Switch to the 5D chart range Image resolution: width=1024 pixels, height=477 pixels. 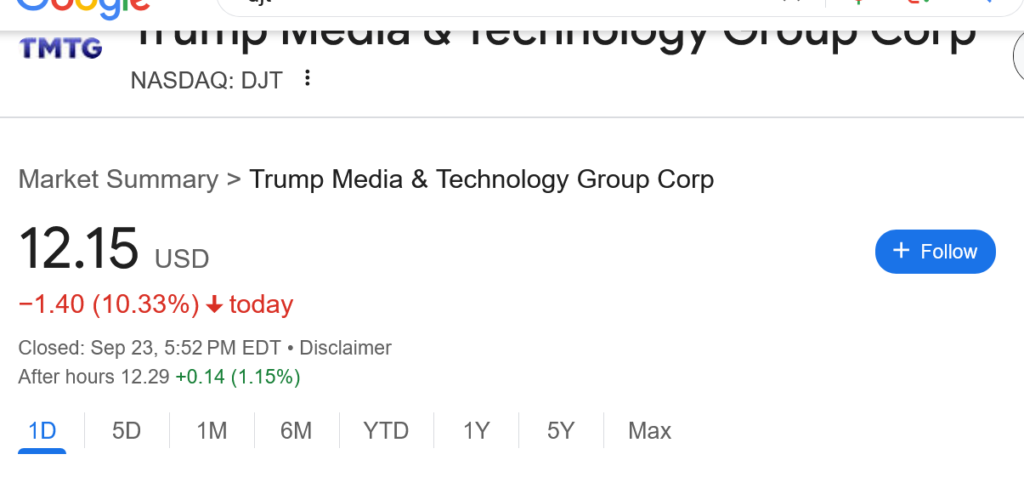coord(126,431)
